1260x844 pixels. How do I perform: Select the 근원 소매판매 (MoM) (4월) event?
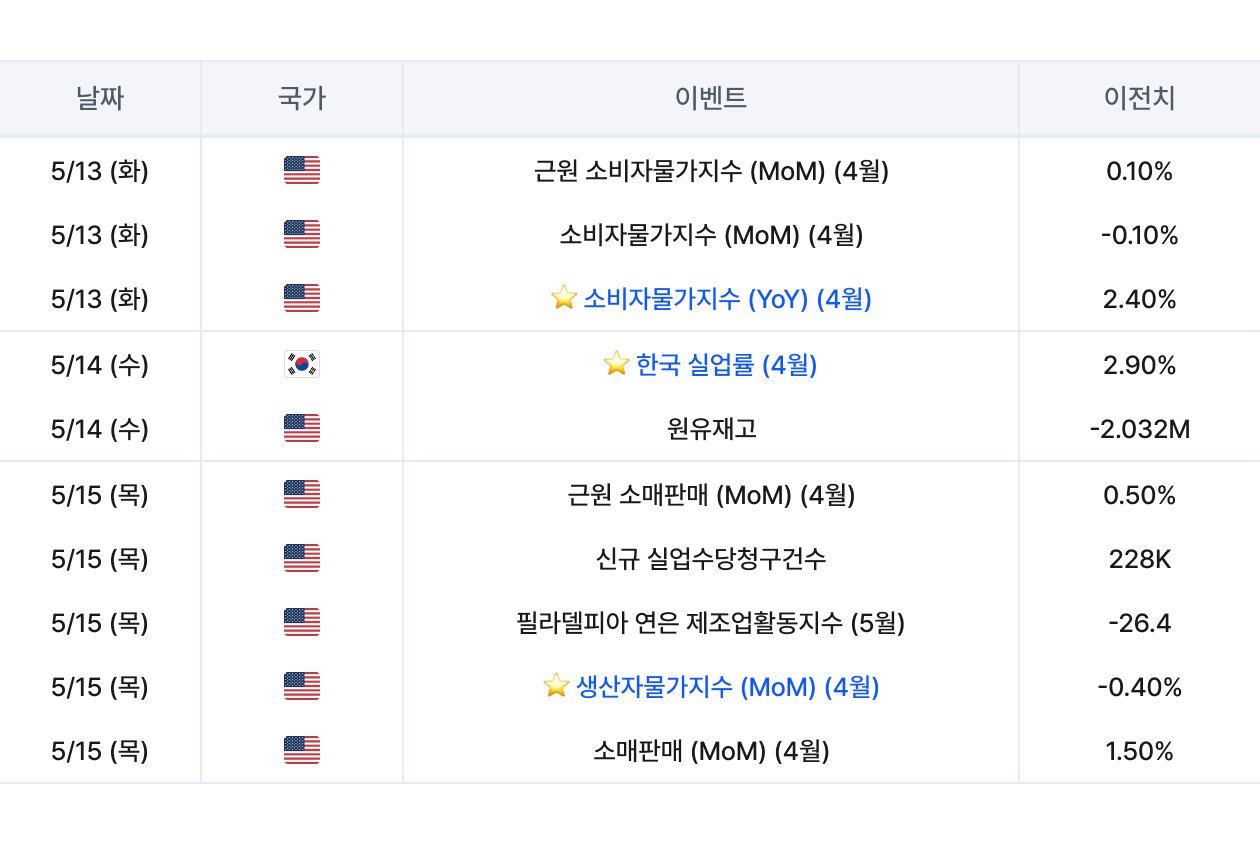[711, 495]
